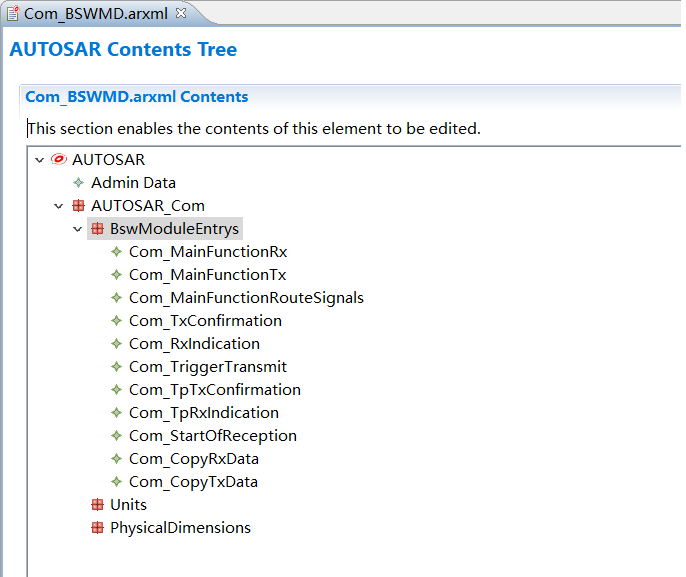Click the AUTOSAR_Com package icon
This screenshot has height=577, width=686.
[78, 206]
